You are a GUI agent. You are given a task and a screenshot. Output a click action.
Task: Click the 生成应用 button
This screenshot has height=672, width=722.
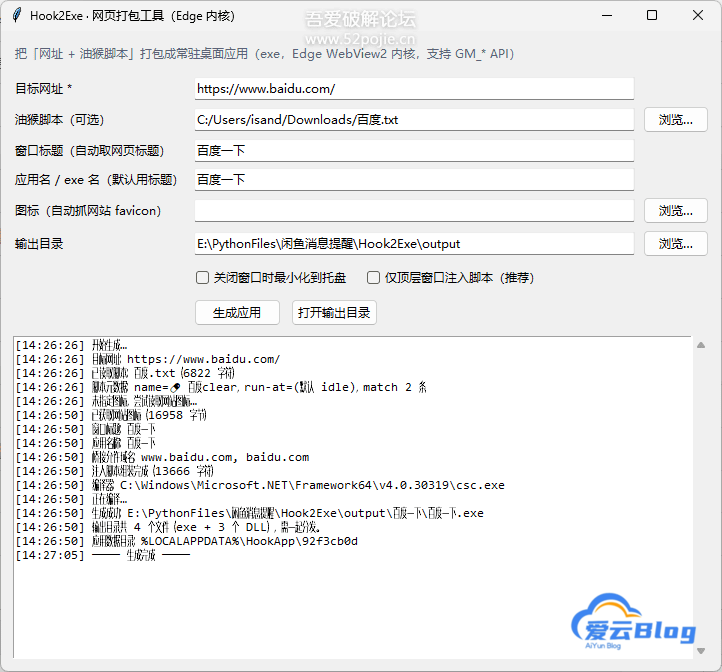[237, 313]
